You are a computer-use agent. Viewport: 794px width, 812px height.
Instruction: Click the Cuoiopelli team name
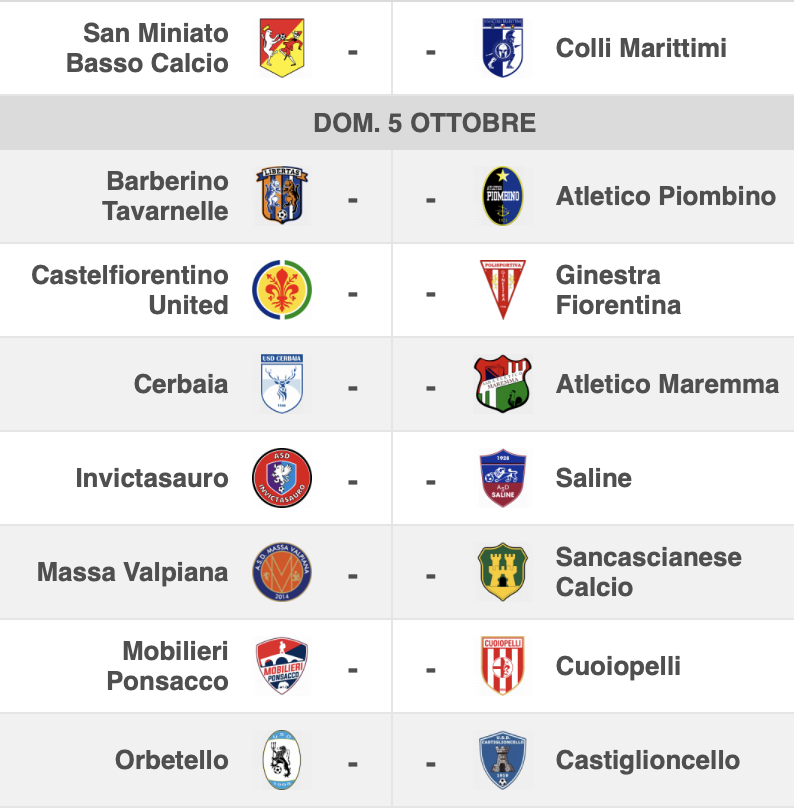point(618,666)
